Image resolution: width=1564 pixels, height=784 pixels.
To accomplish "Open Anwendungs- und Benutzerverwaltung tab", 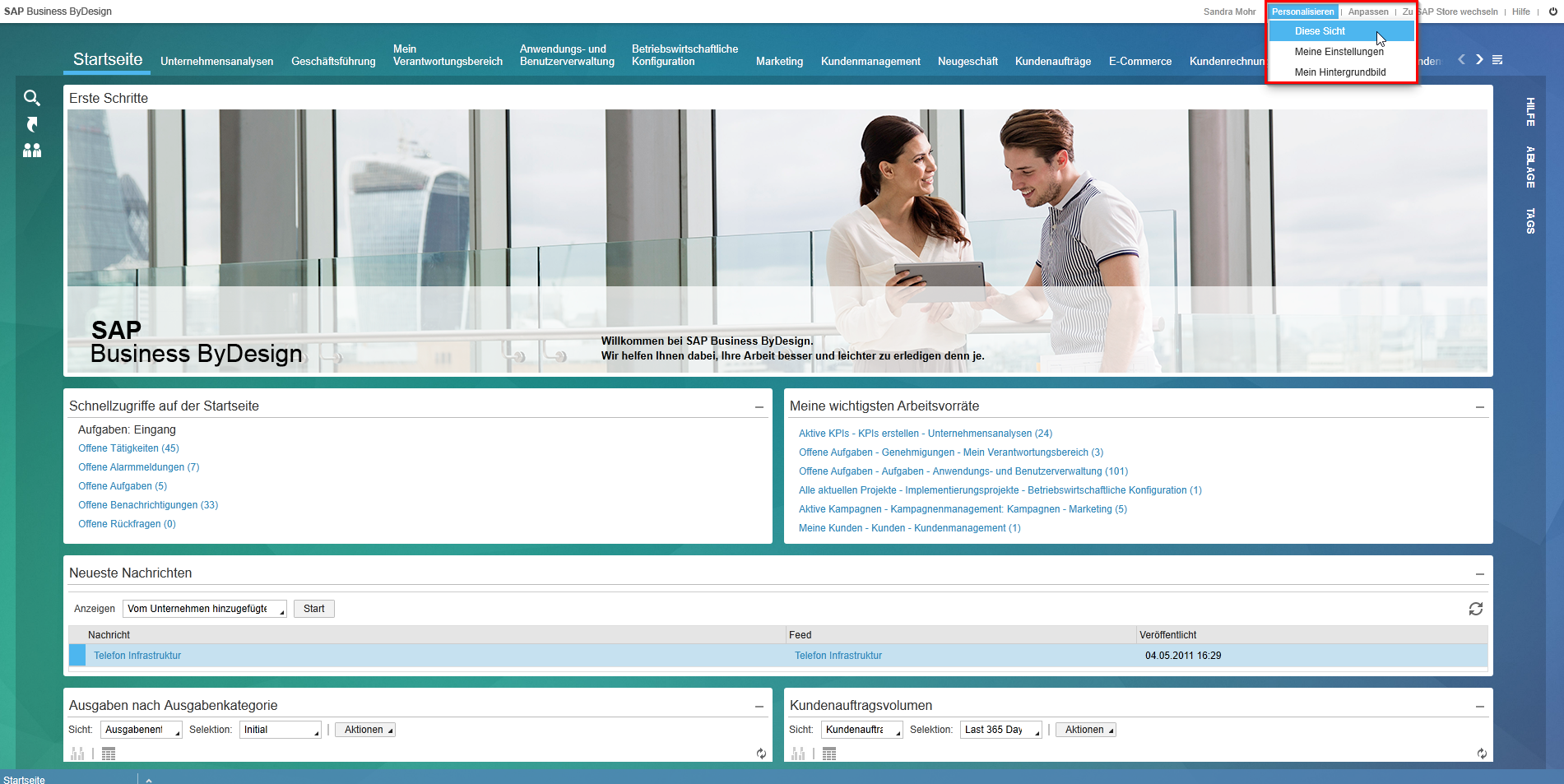I will tap(567, 55).
